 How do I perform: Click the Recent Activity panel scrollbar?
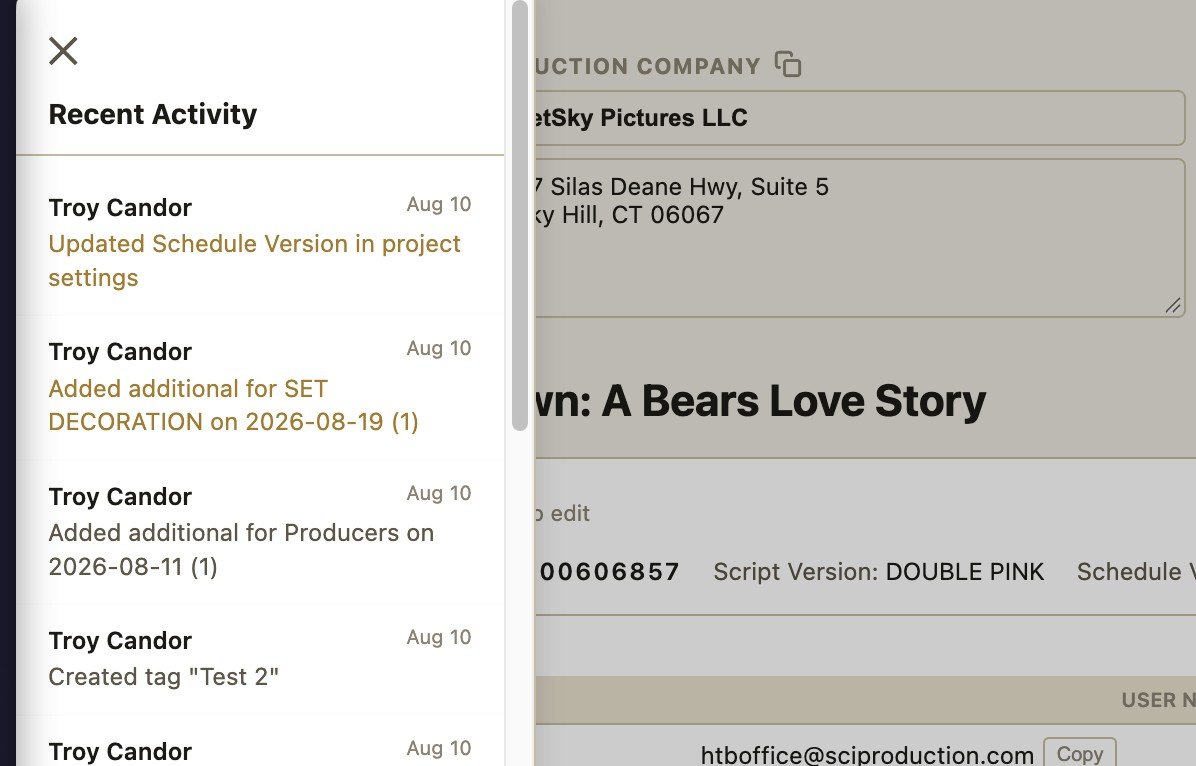520,216
